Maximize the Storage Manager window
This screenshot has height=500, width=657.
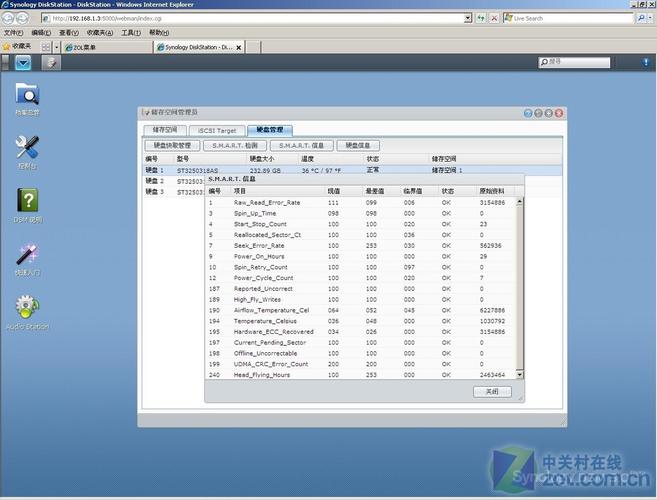548,113
